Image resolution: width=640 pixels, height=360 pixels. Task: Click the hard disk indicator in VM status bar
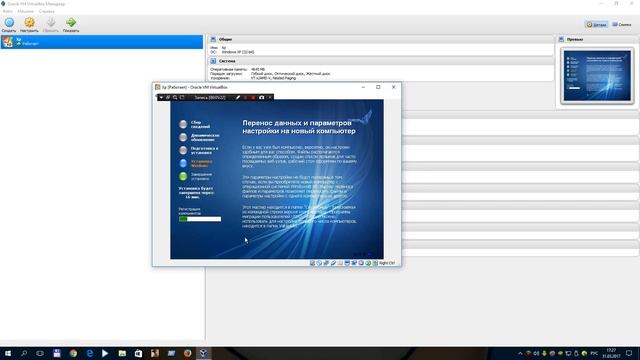click(312, 263)
